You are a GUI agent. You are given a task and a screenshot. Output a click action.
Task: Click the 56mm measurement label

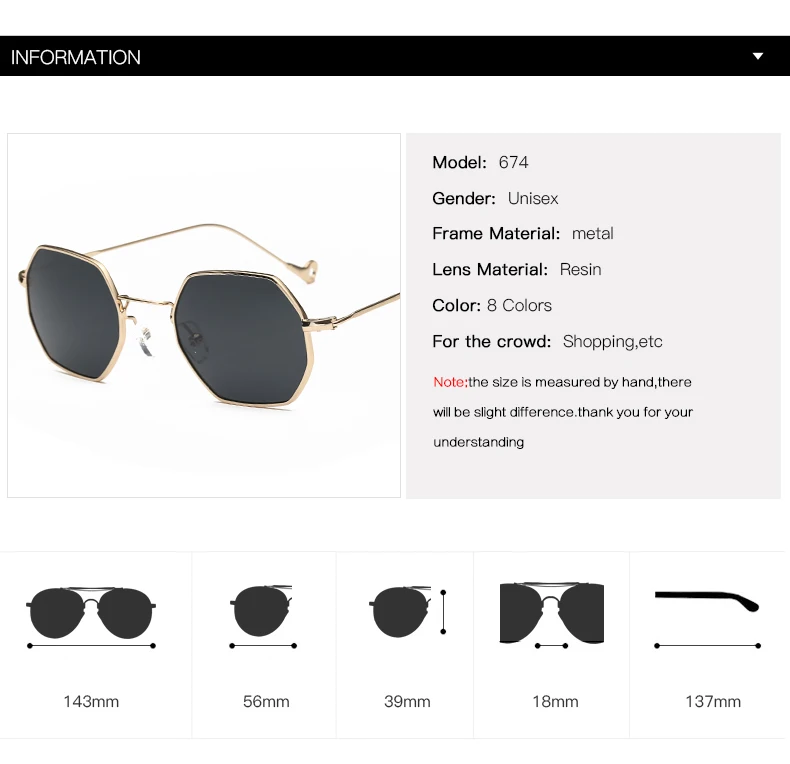[266, 702]
